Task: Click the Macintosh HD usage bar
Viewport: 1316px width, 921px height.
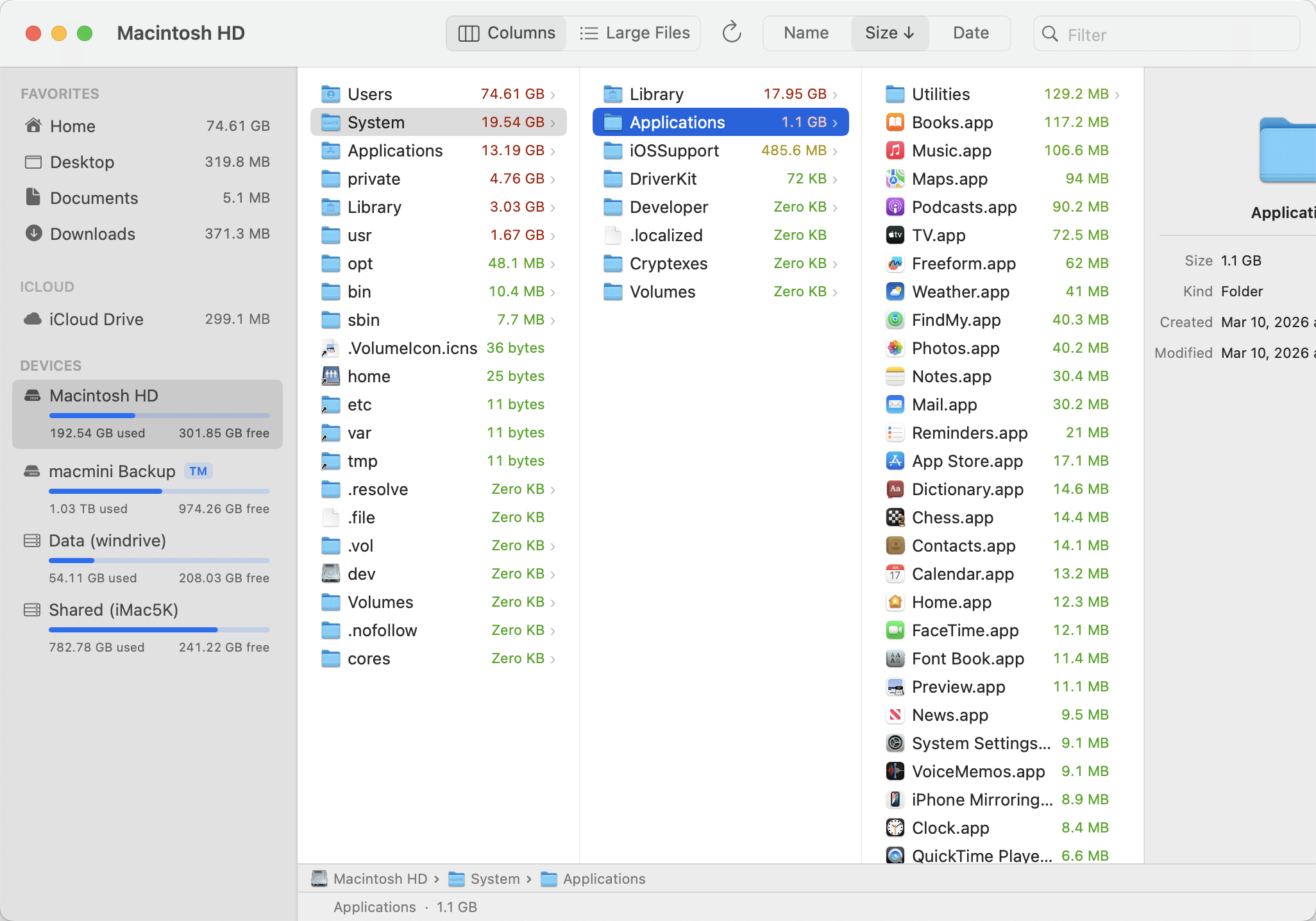Action: click(x=160, y=416)
